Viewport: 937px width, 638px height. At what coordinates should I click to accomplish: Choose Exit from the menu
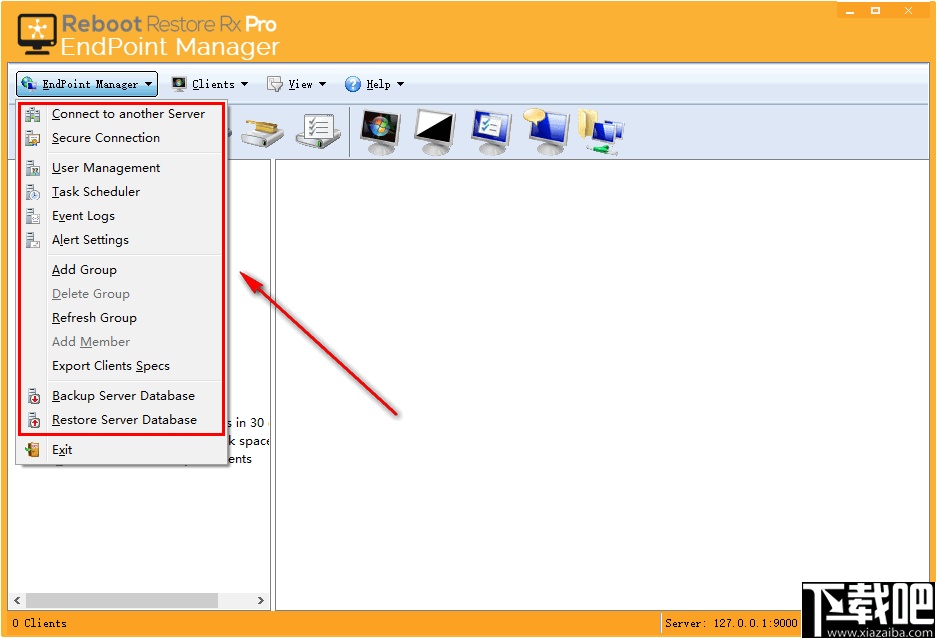(x=121, y=450)
